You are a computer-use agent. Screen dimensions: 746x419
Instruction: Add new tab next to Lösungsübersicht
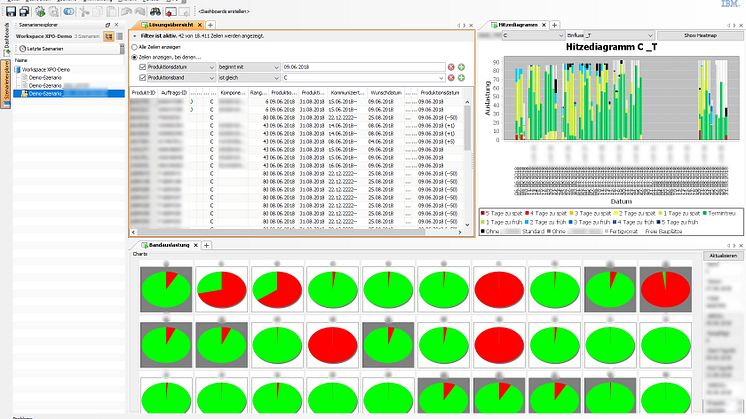click(210, 25)
